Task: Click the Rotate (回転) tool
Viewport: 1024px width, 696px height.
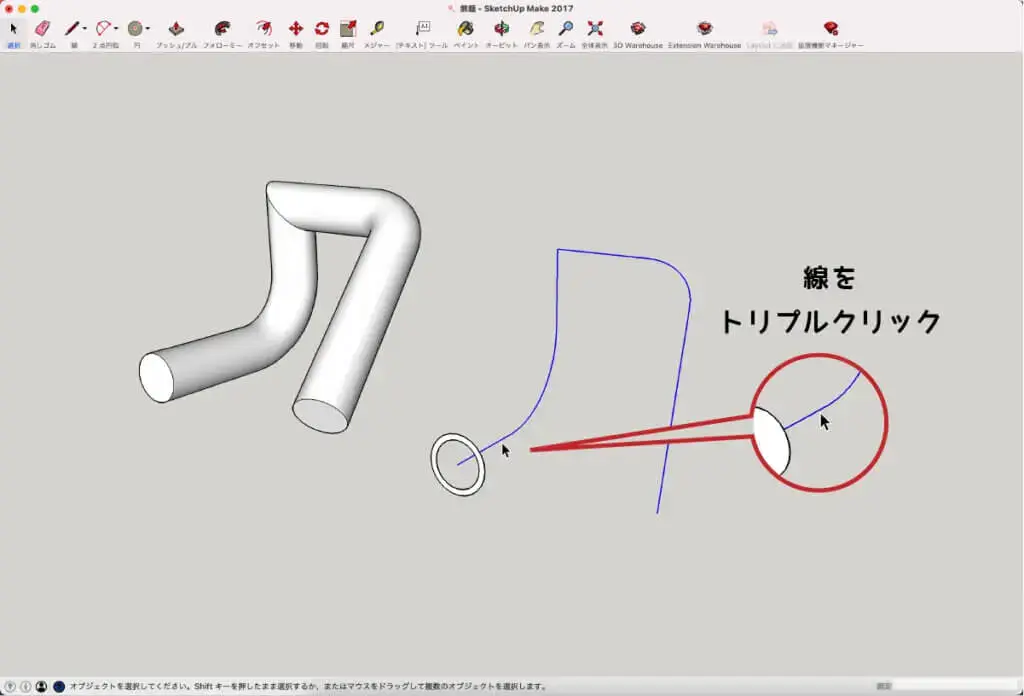Action: (322, 29)
